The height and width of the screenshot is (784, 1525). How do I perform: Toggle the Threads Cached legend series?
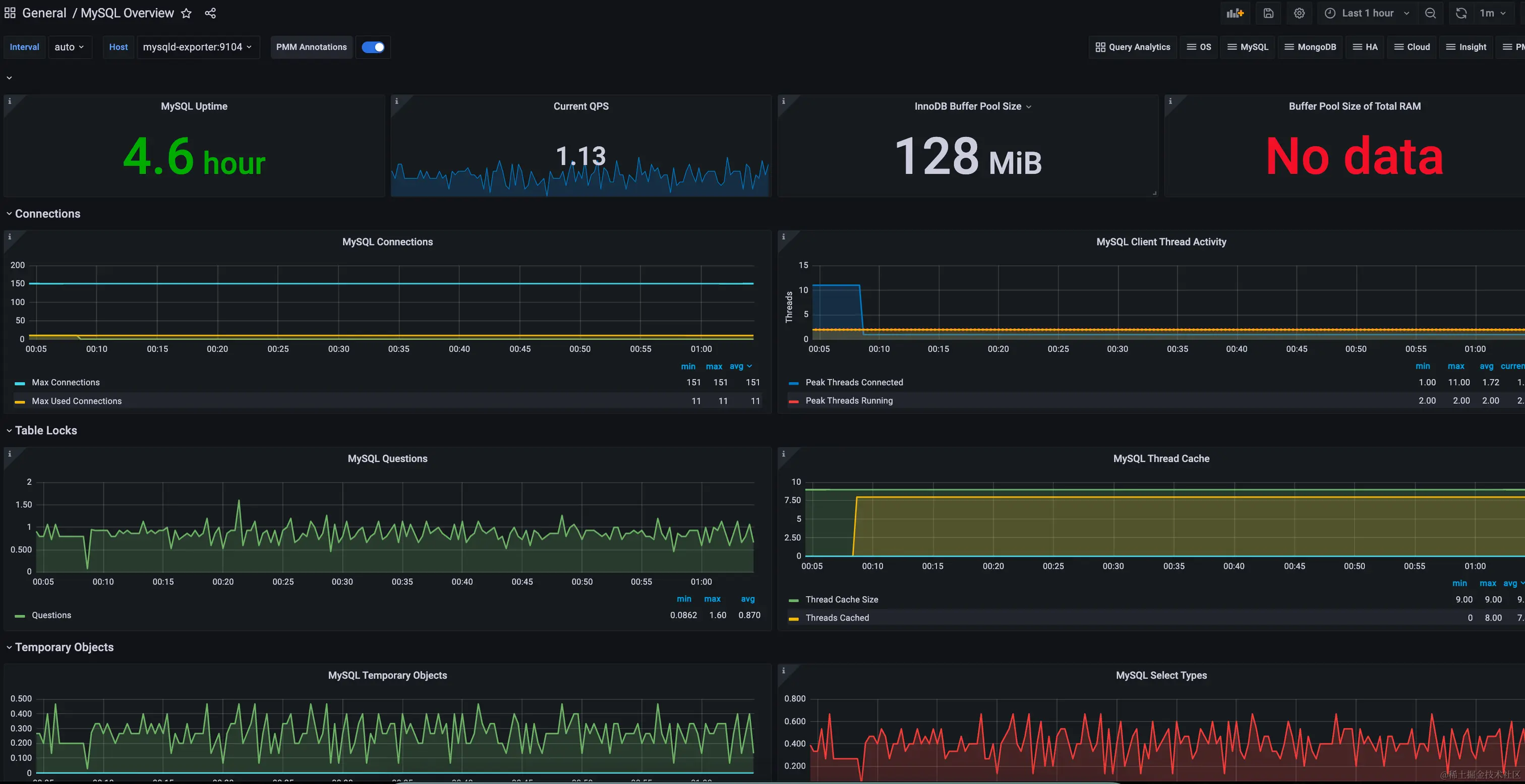click(837, 618)
